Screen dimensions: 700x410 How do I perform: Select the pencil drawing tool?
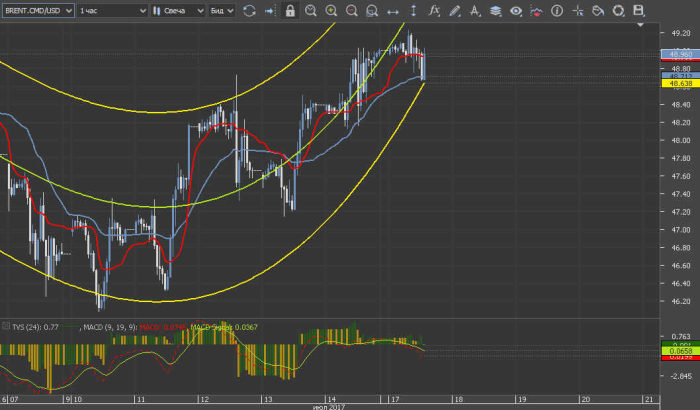[x=454, y=11]
